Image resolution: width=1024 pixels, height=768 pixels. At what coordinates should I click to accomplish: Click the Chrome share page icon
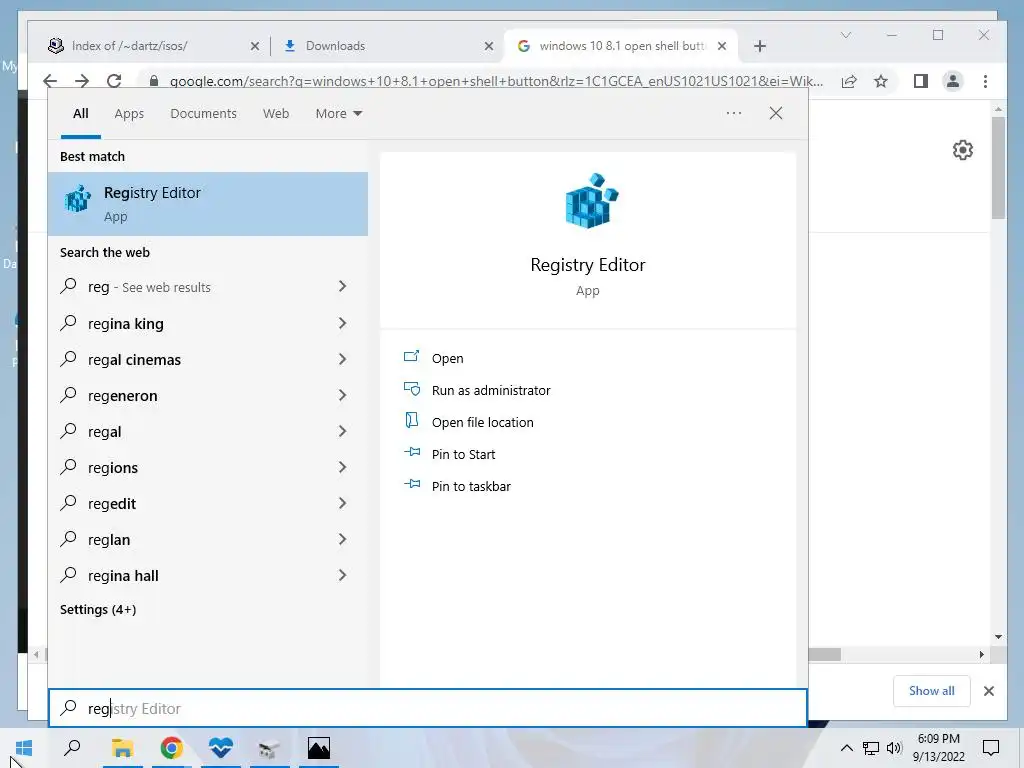point(849,81)
